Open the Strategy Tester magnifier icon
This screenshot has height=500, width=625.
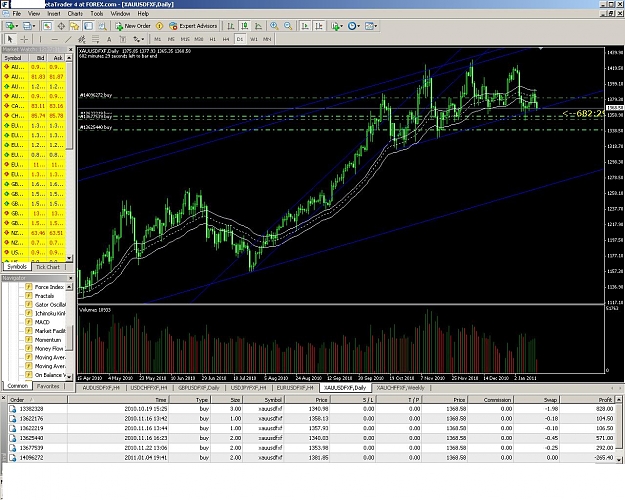point(102,26)
